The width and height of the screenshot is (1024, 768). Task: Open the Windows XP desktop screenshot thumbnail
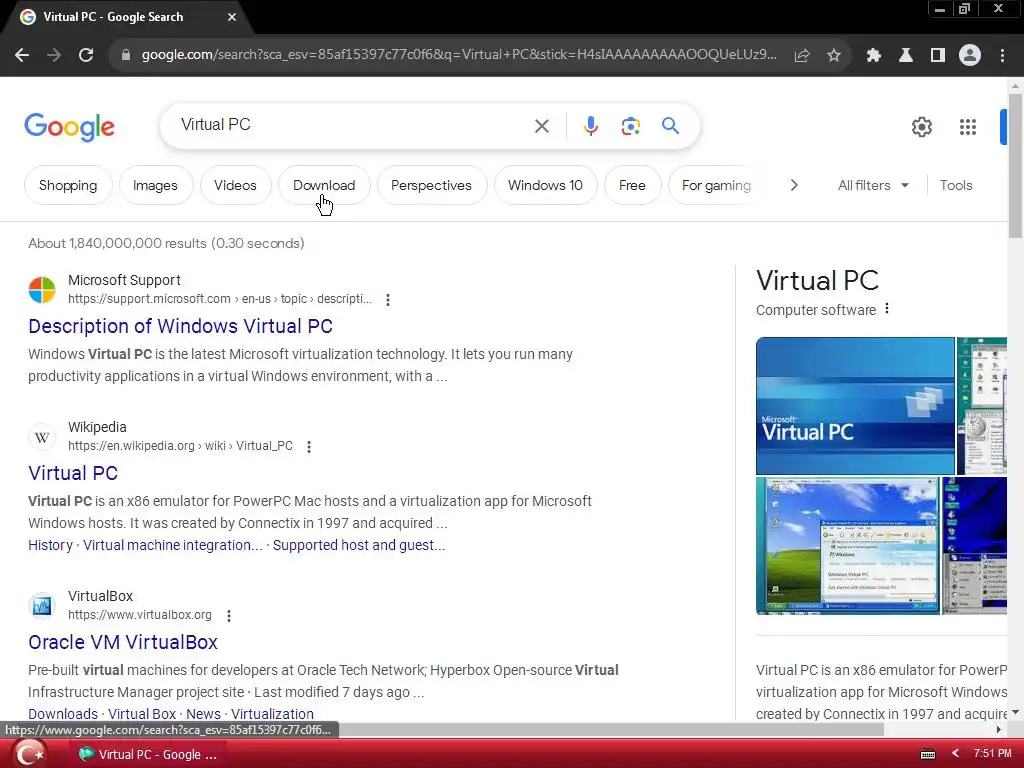click(x=847, y=546)
